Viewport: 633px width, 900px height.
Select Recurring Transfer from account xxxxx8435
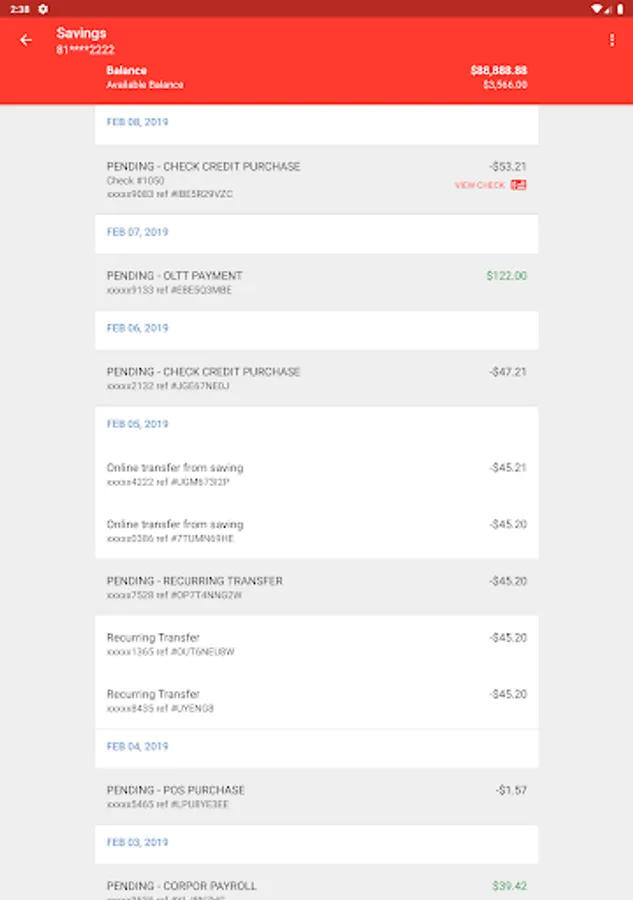tap(316, 700)
